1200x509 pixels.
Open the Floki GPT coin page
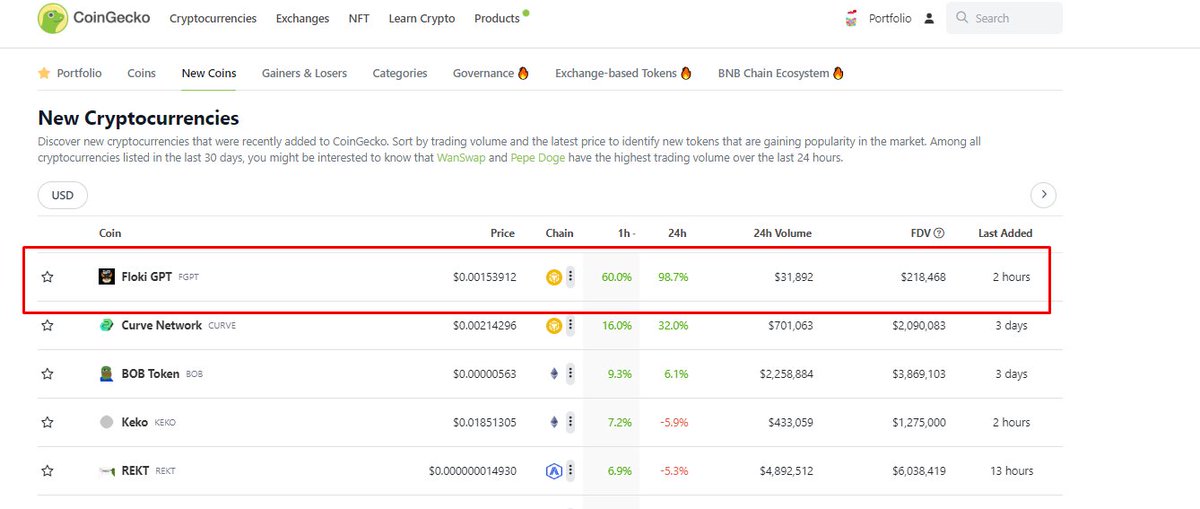[147, 277]
